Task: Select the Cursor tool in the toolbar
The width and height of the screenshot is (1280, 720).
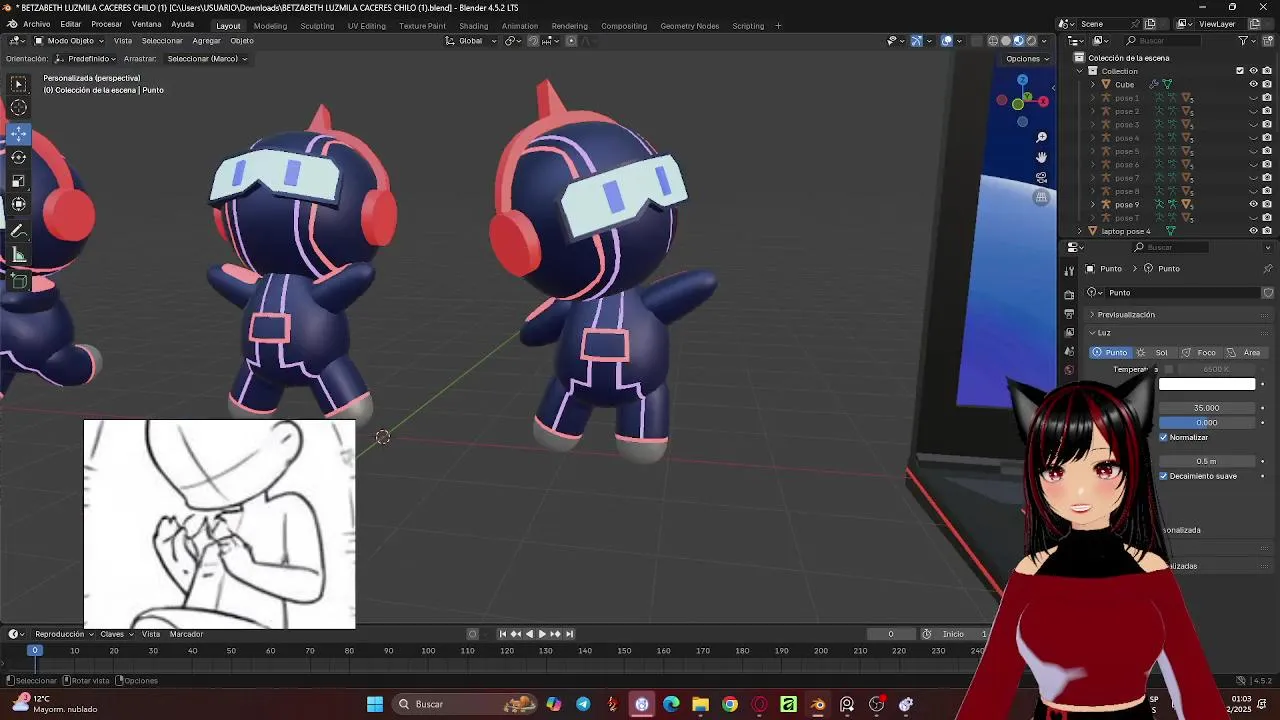Action: click(x=18, y=108)
